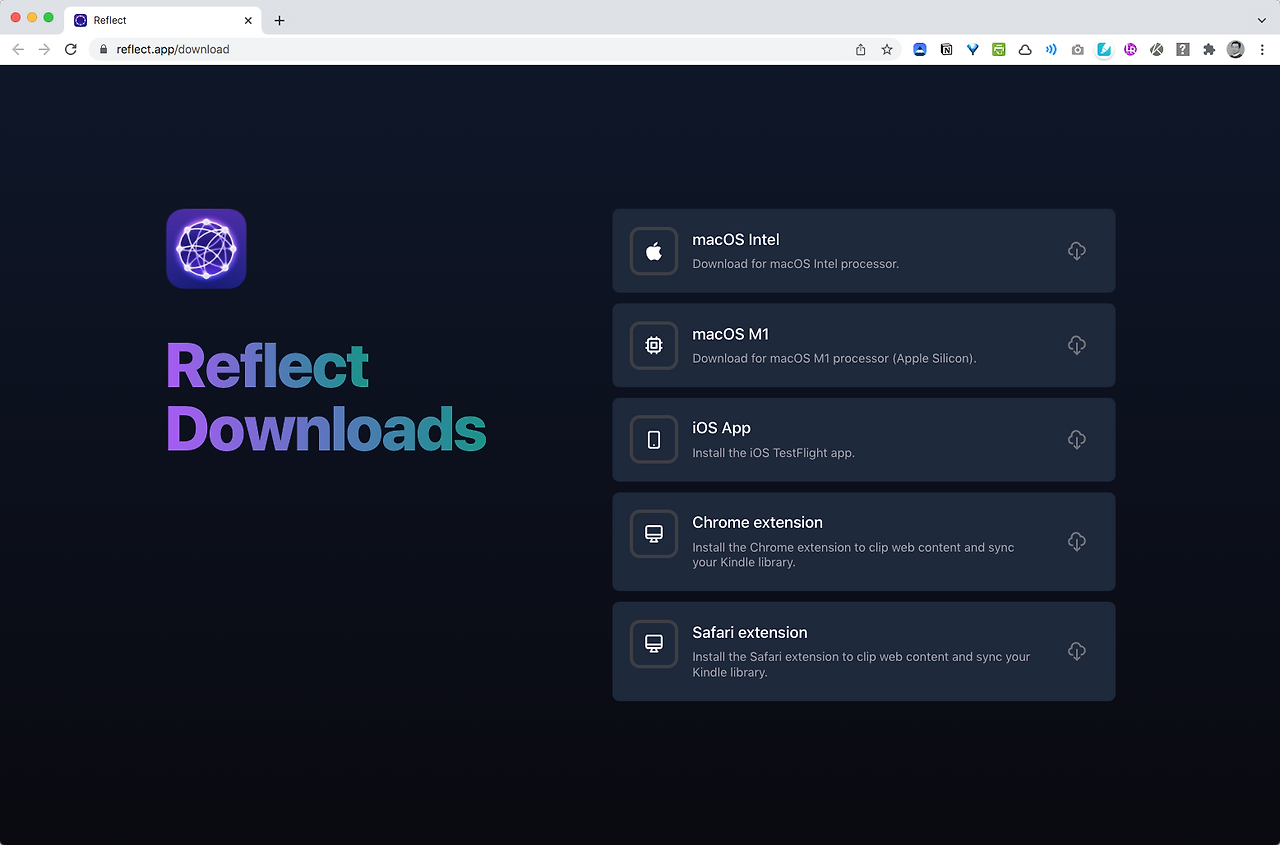Click the Apple icon on macOS Intel
The height and width of the screenshot is (845, 1280).
pos(654,251)
